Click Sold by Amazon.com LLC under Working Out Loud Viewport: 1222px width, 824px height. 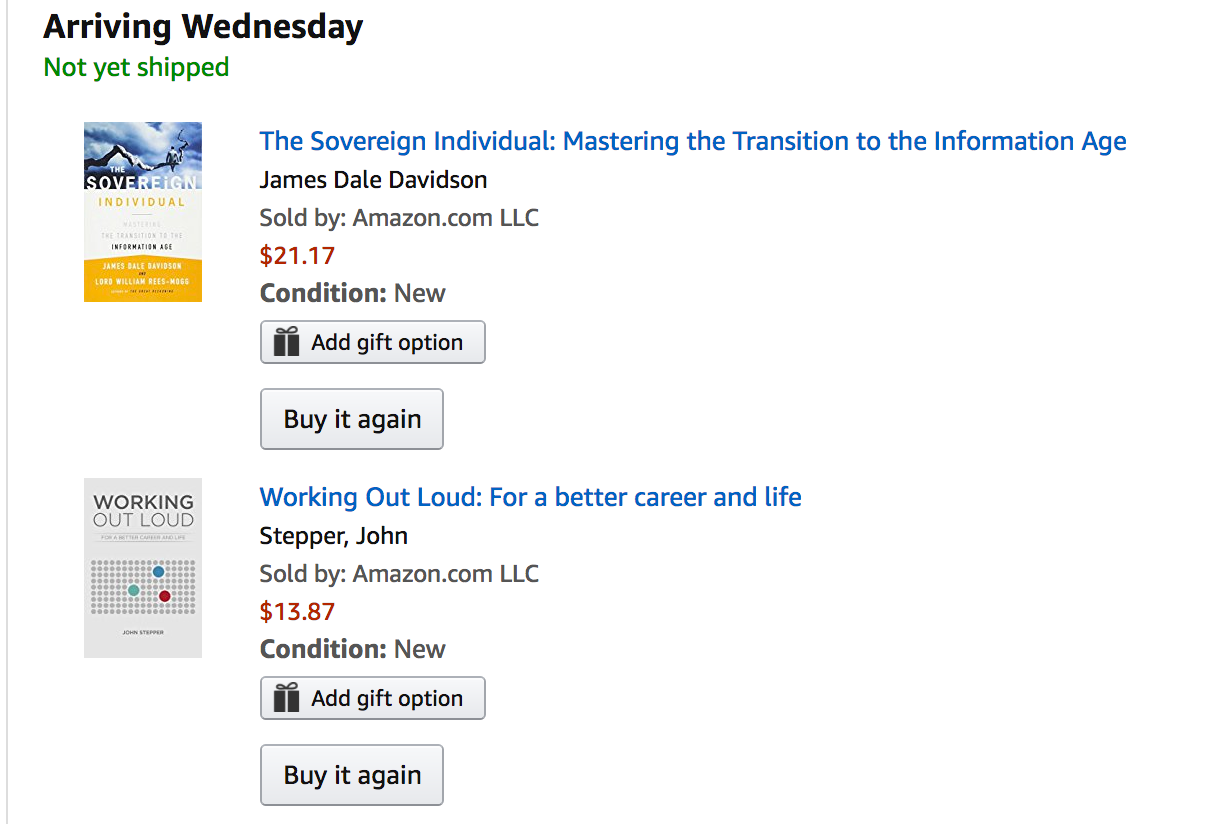point(399,574)
